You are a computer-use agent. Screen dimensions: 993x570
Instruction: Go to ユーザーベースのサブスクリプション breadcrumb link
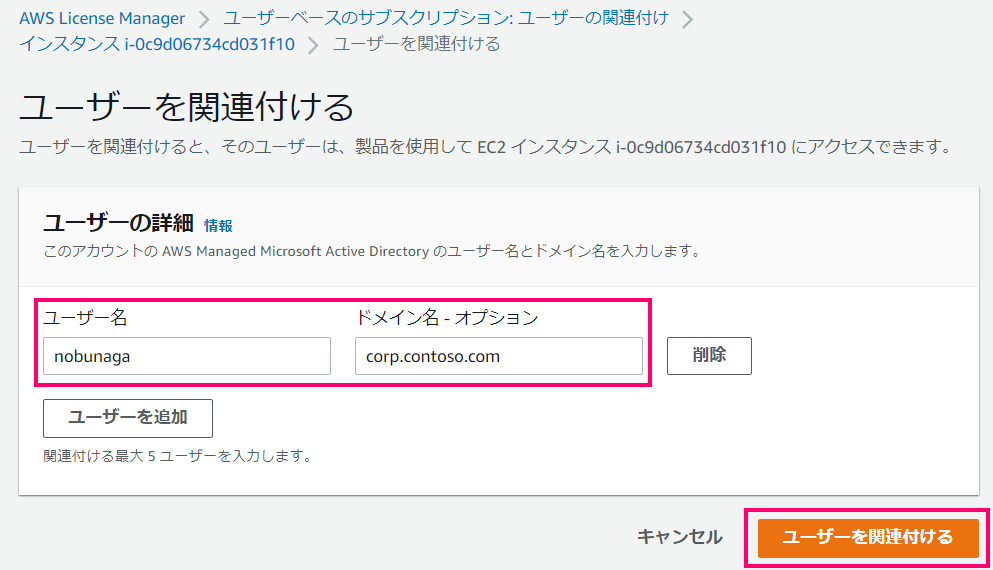coord(446,18)
